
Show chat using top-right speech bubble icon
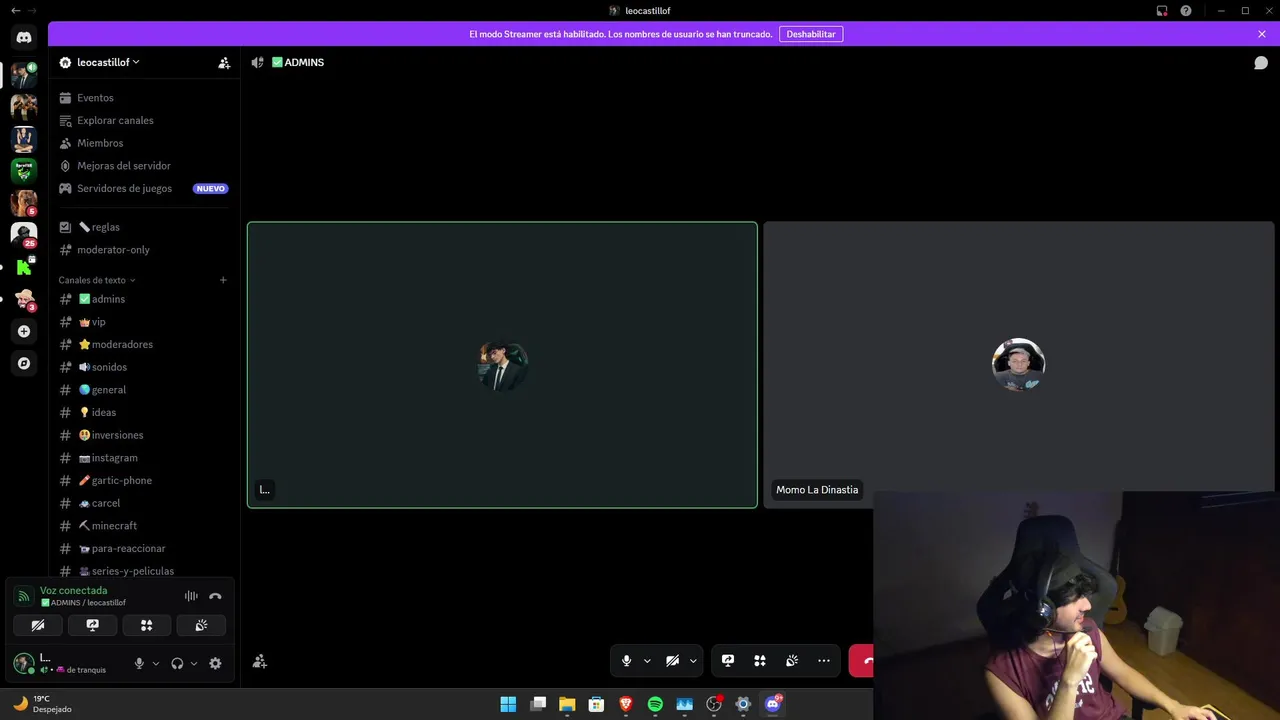point(1261,62)
